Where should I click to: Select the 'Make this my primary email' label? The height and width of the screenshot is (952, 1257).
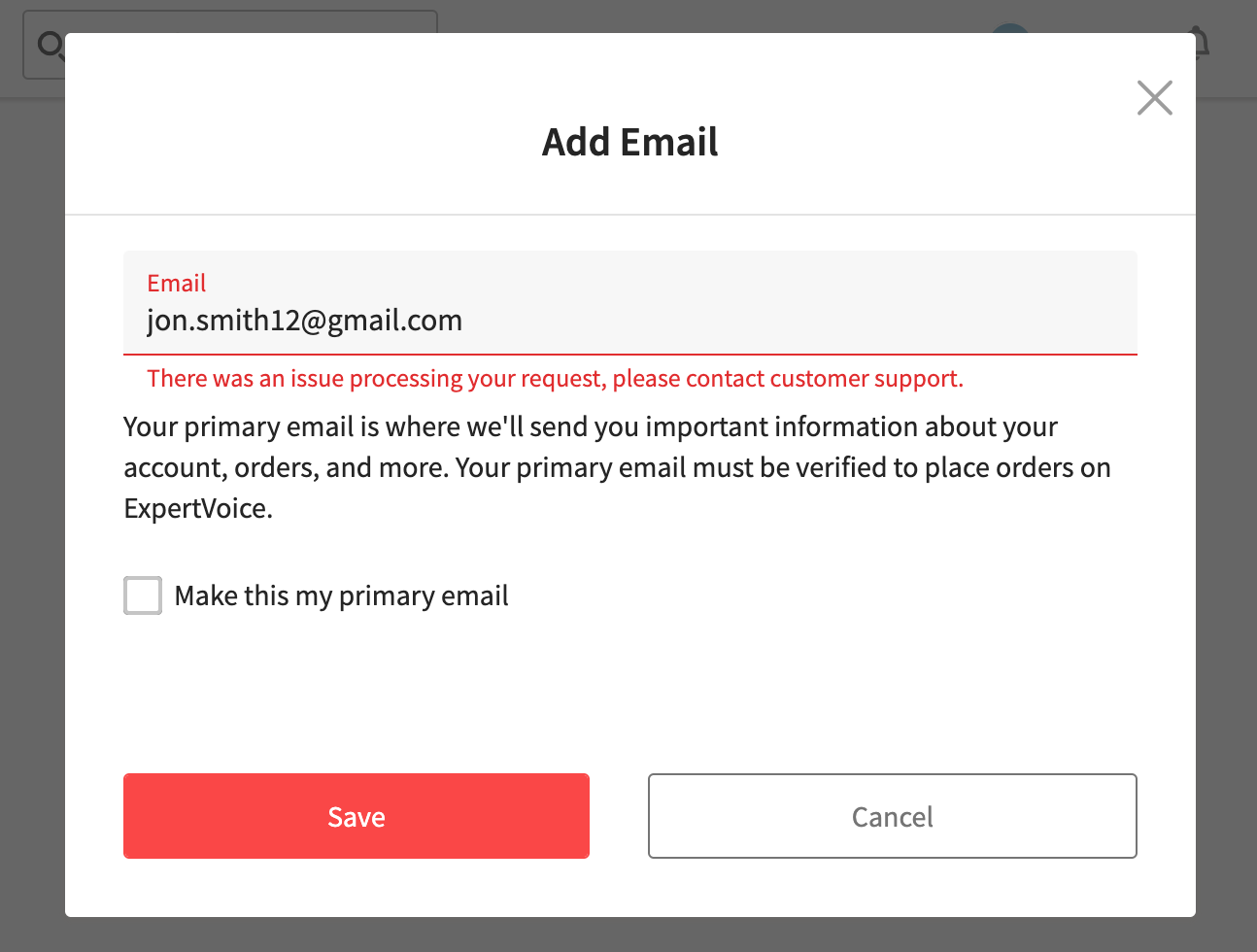tap(341, 595)
